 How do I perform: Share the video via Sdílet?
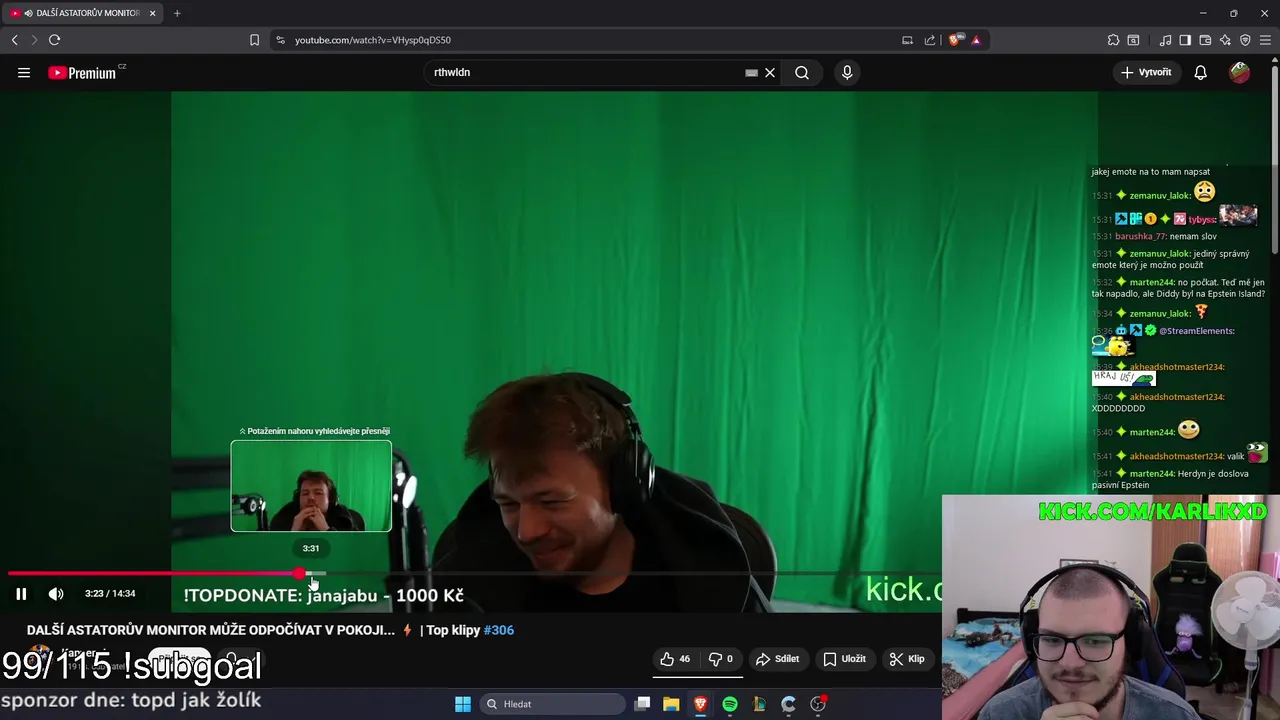tap(777, 659)
